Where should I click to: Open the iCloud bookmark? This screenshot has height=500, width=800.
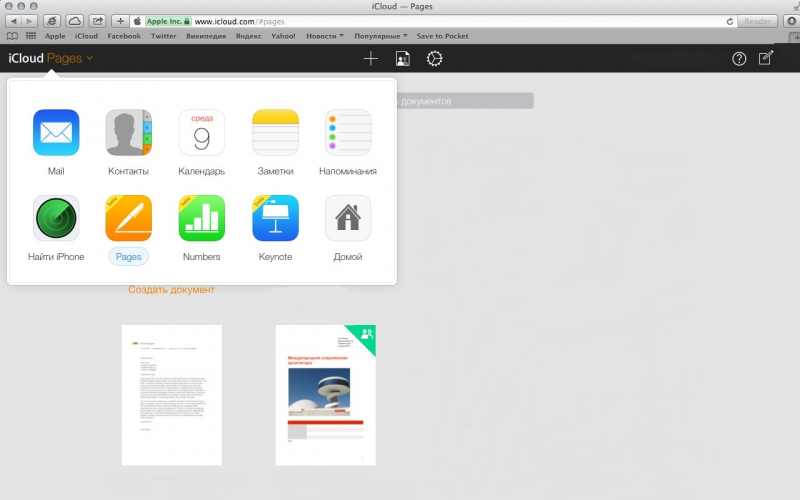86,36
